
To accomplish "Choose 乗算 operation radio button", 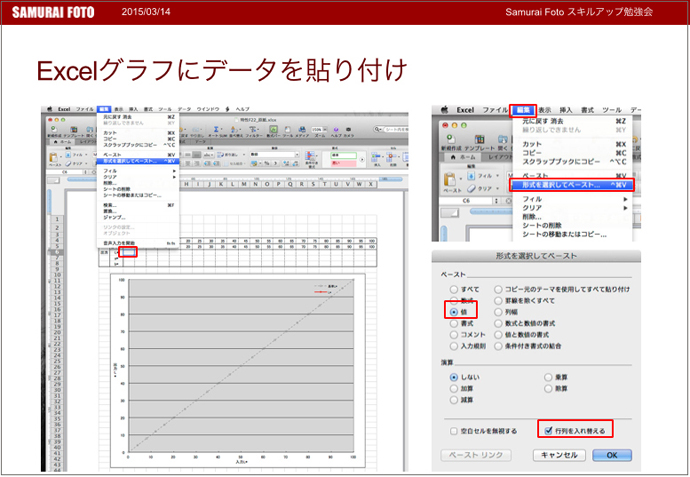I will pos(548,377).
